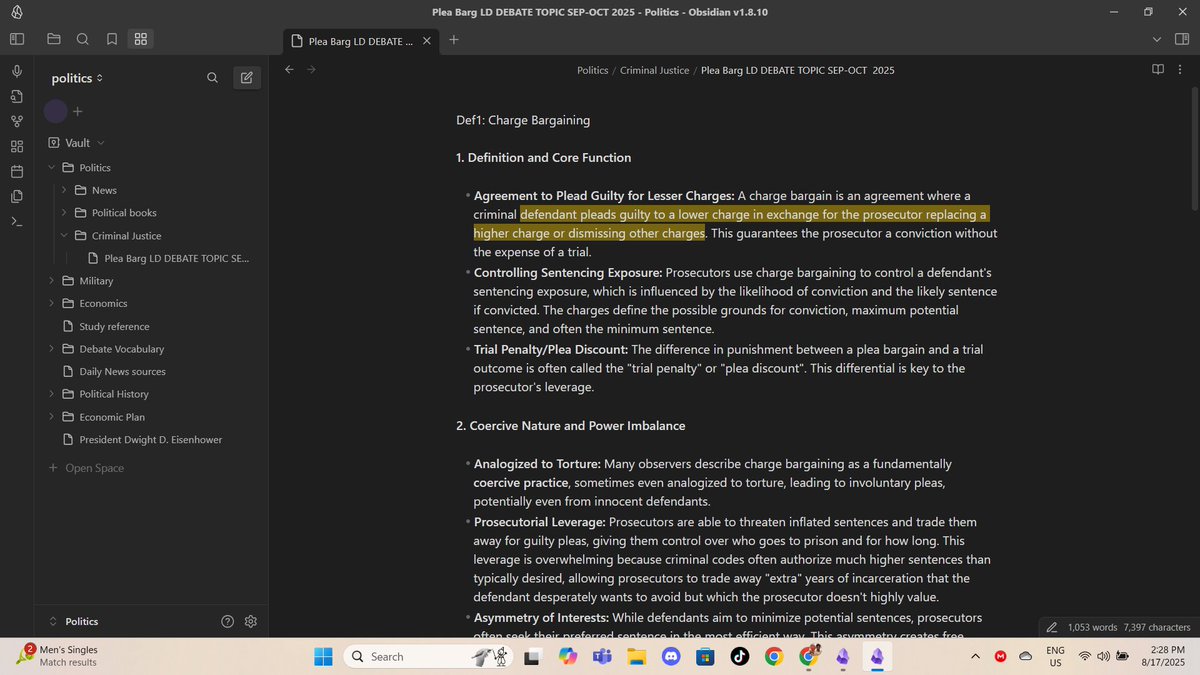
Task: Open the tab list dropdown chevron
Action: 1157,39
